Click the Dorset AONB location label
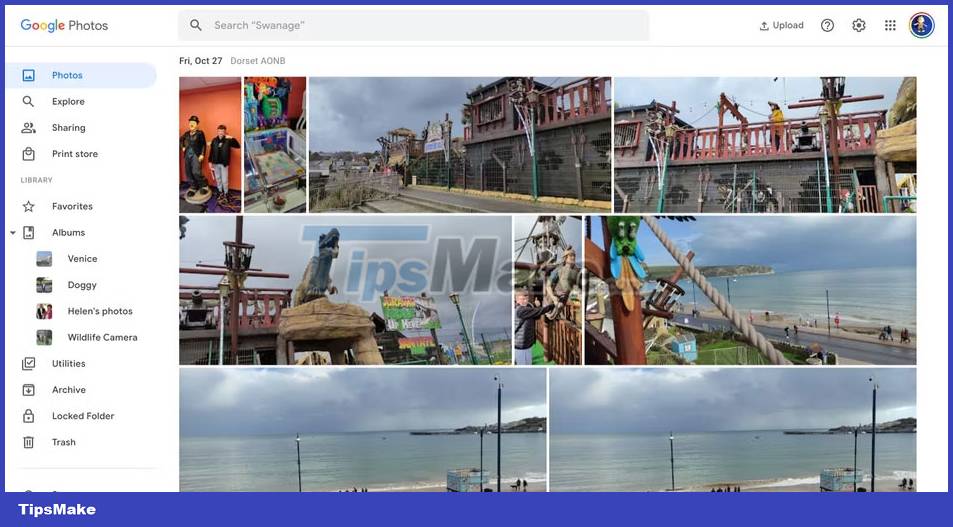 (258, 61)
